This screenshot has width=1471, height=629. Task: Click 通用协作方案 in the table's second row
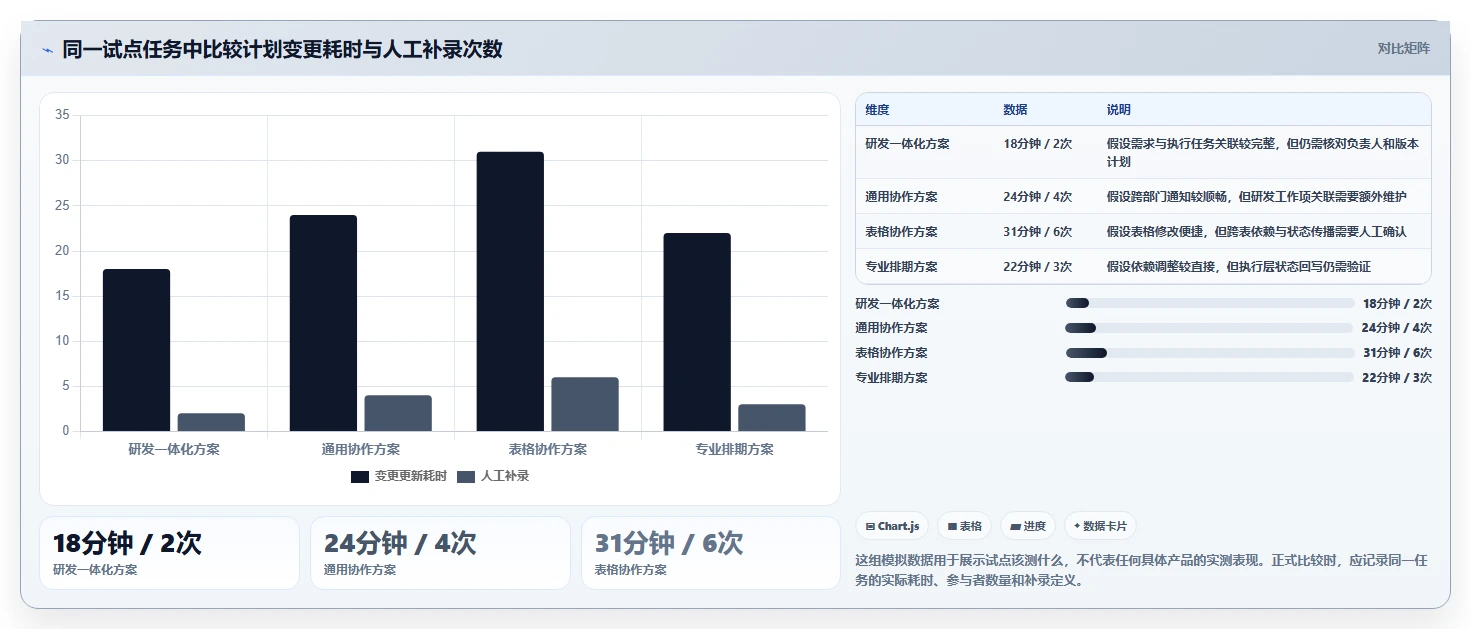[901, 197]
